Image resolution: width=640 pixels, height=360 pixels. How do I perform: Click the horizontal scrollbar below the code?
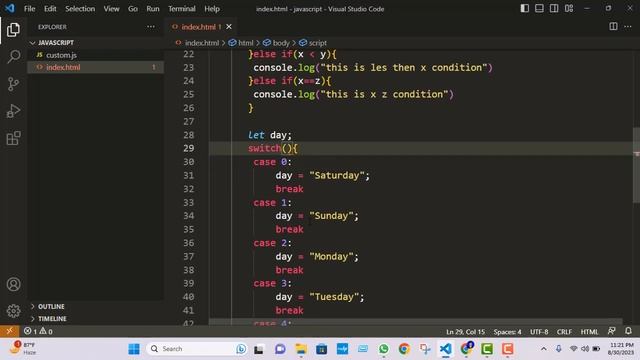[x=416, y=322]
